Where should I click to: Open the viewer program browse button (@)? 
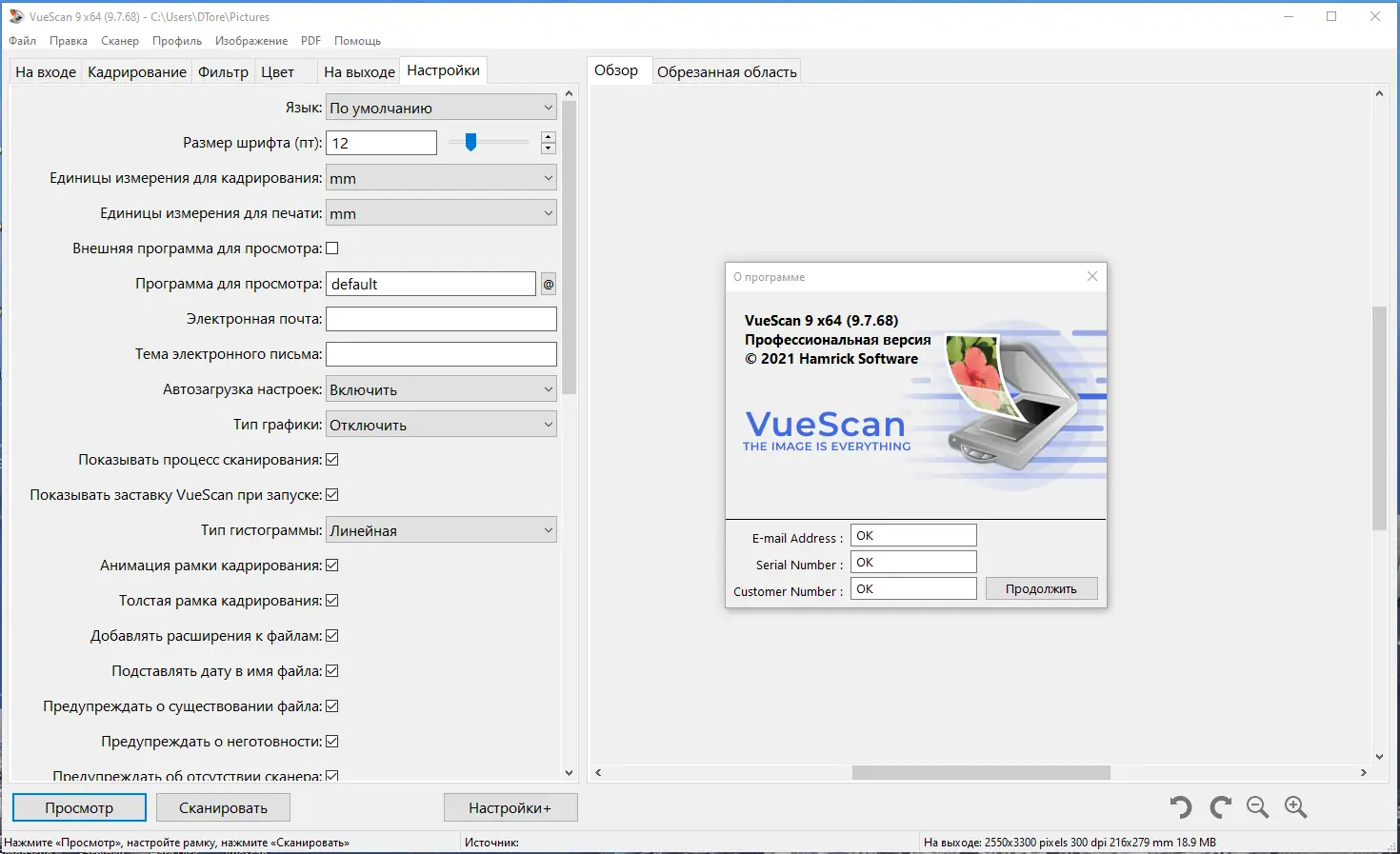548,283
